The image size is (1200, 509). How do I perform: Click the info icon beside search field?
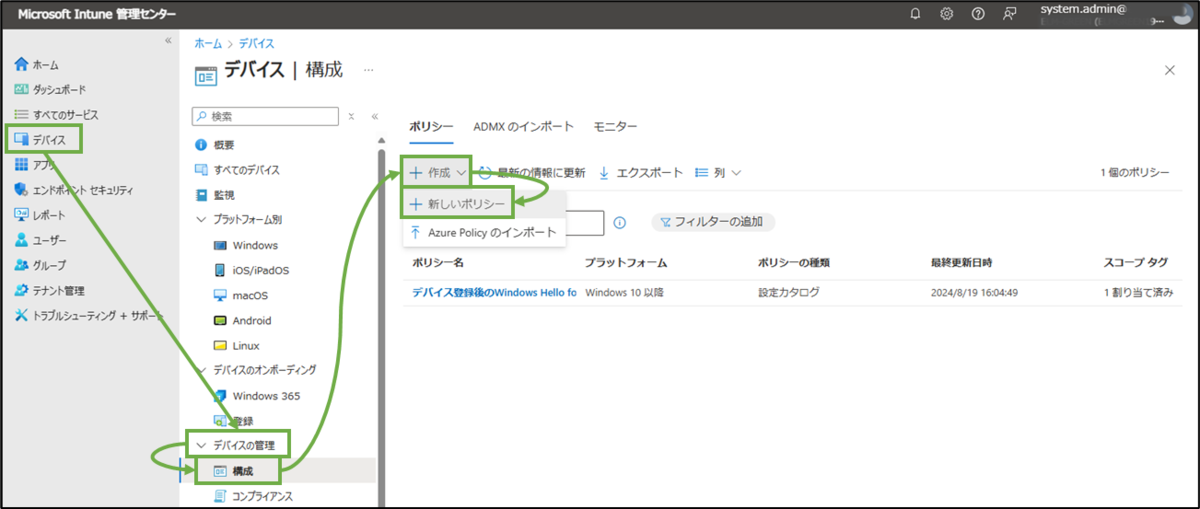(x=619, y=223)
